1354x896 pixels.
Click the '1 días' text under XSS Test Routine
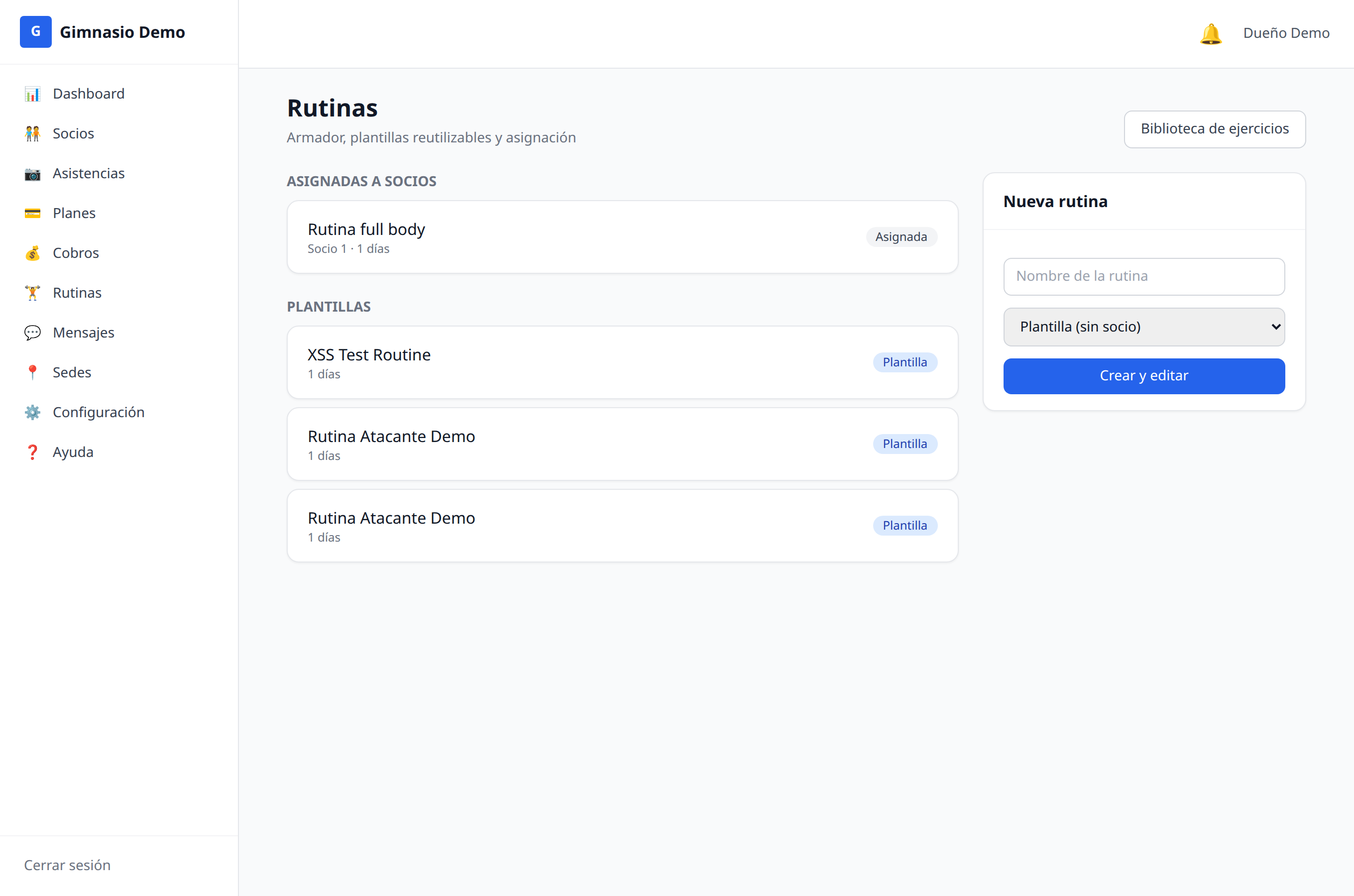324,374
